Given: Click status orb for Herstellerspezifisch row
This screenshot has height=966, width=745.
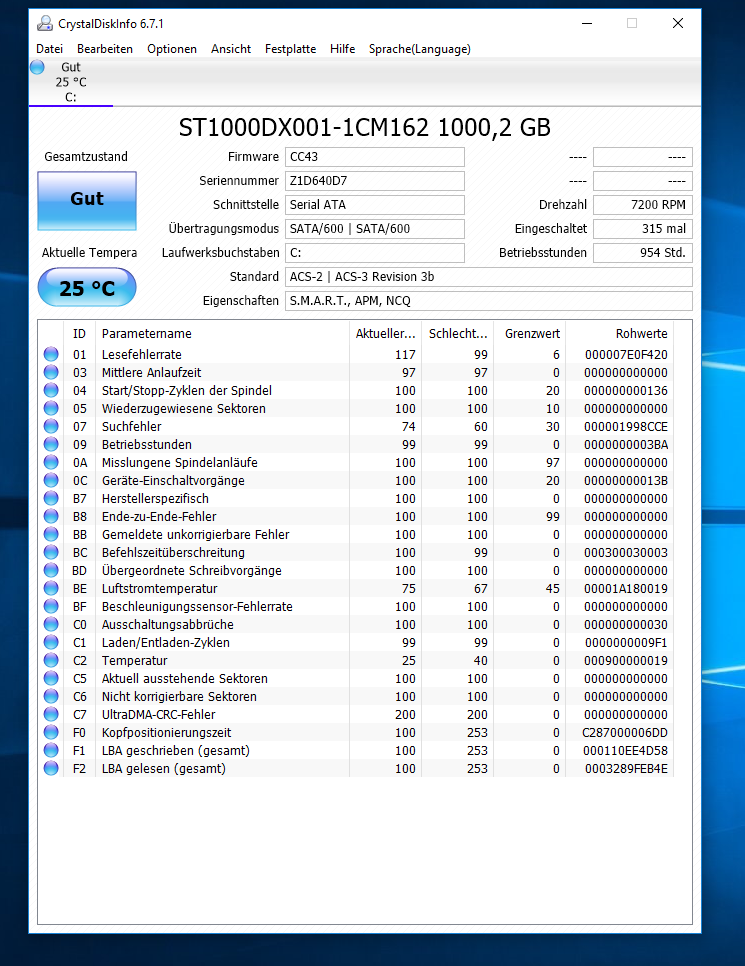Looking at the screenshot, I should click(51, 498).
